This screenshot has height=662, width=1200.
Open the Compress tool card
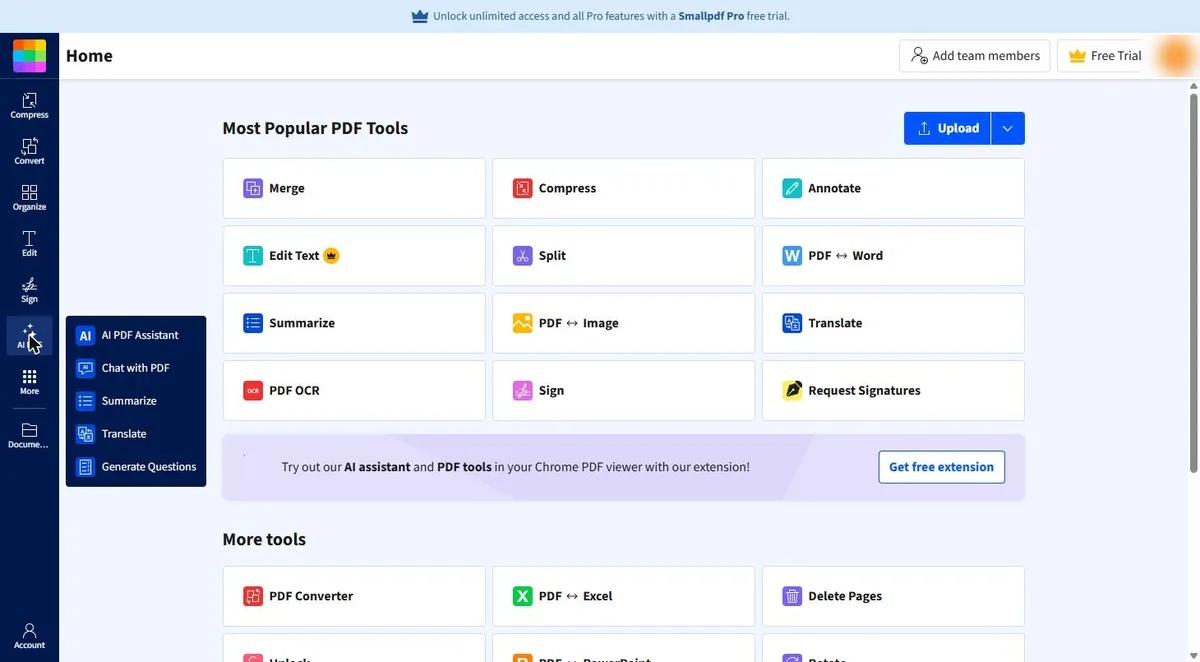pos(623,188)
